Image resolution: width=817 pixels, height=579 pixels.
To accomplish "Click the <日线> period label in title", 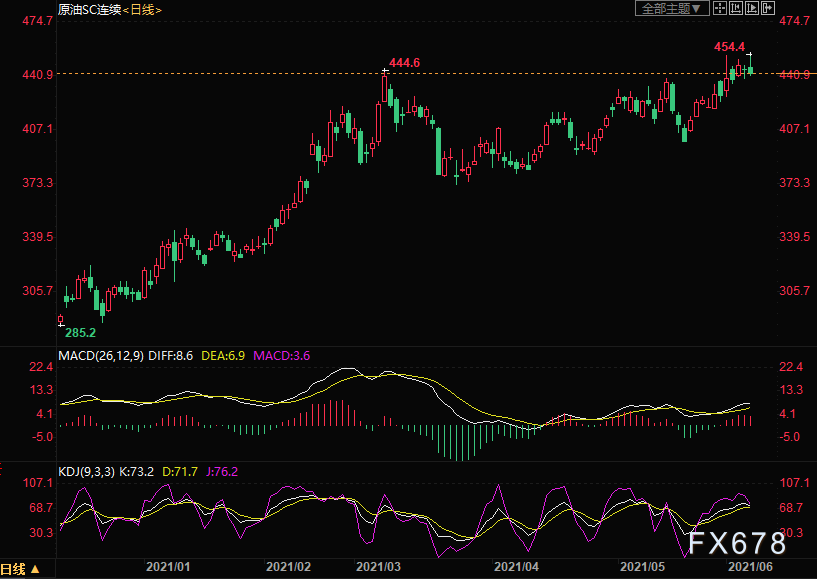I will tap(141, 9).
